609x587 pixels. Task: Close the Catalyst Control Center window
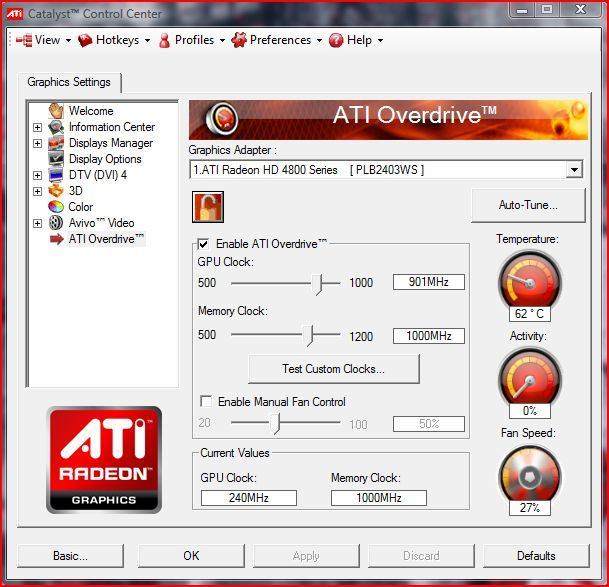(x=581, y=9)
